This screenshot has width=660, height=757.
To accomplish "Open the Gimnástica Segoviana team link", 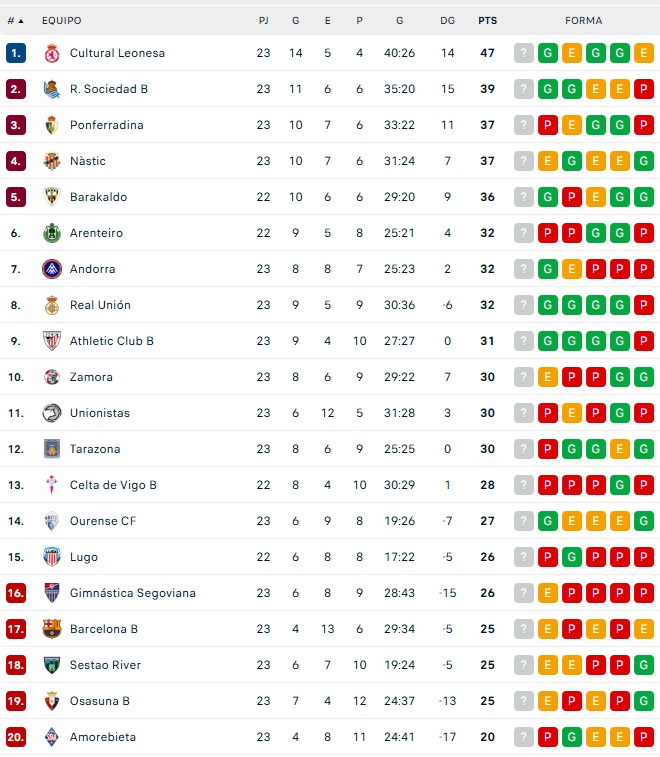I will 132,593.
